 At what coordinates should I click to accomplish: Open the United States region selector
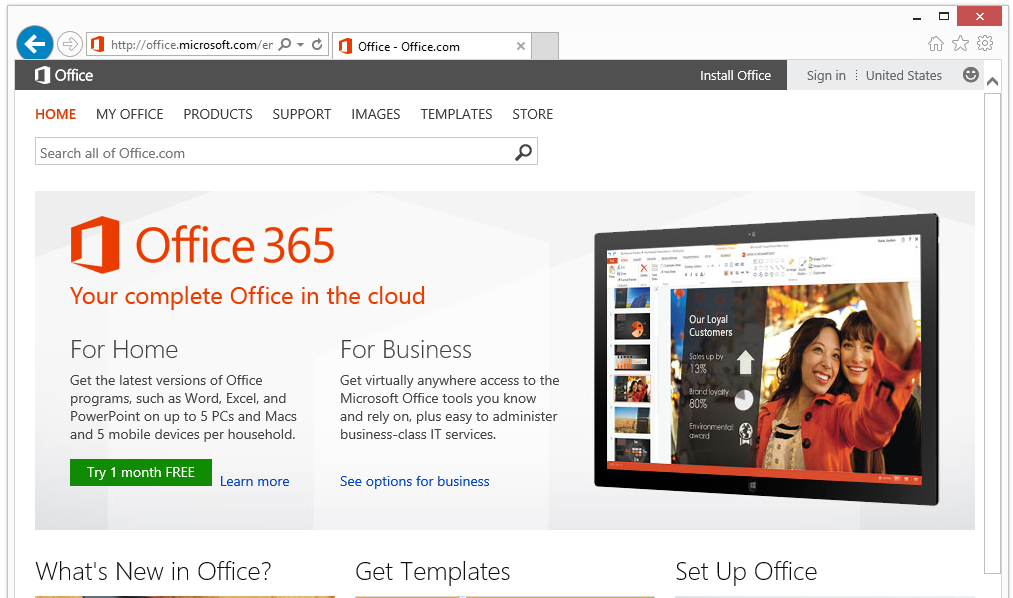point(904,75)
